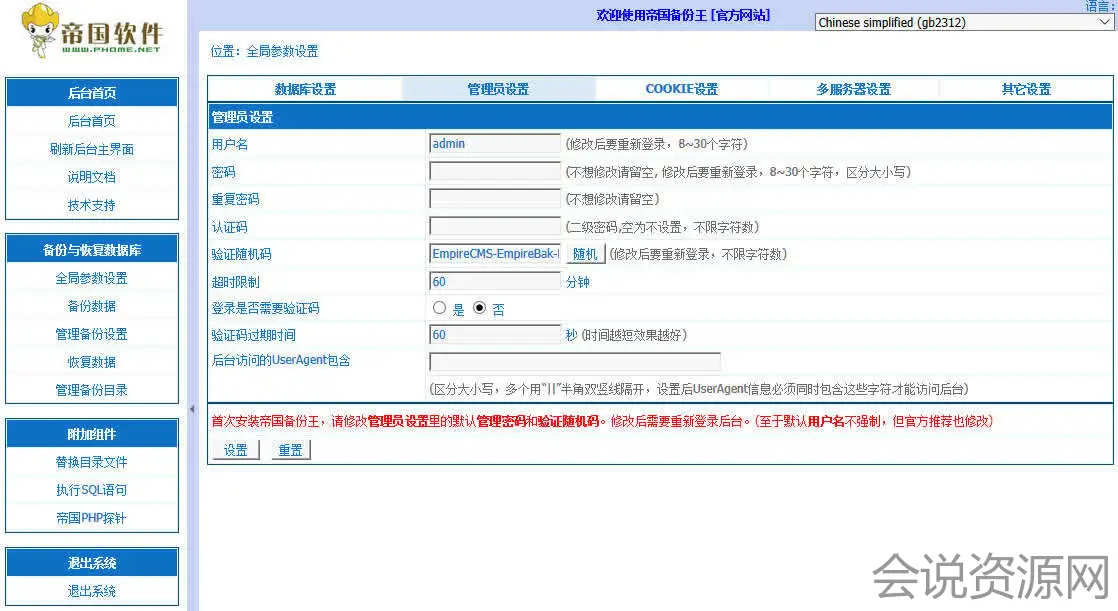Switch to COOKIE设置 tab
Image resolution: width=1118 pixels, height=611 pixels.
pyautogui.click(x=681, y=89)
